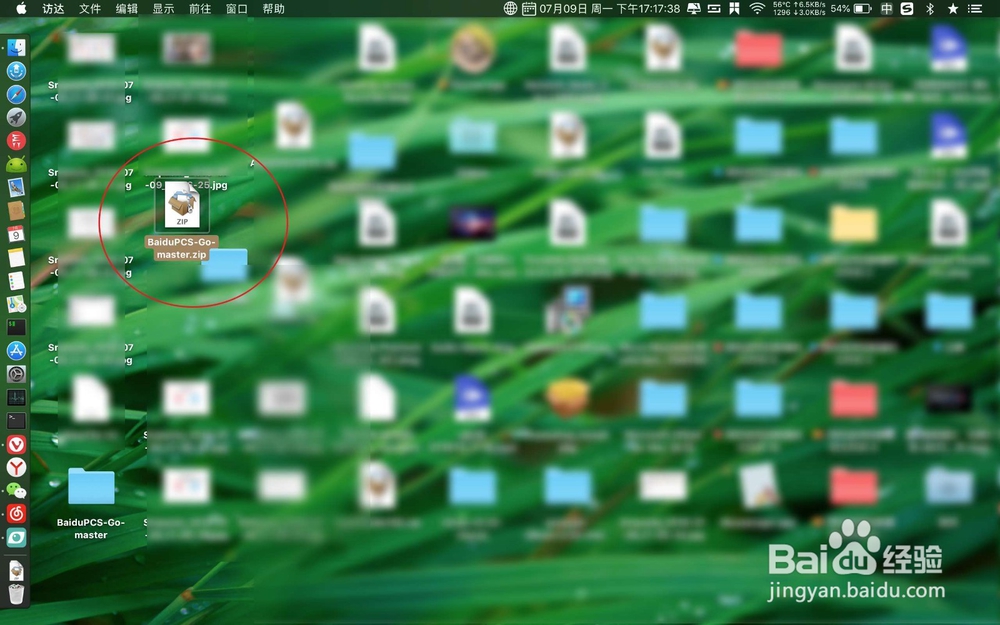Viewport: 1000px width, 625px height.
Task: Open the 显示 menu
Action: pyautogui.click(x=163, y=8)
